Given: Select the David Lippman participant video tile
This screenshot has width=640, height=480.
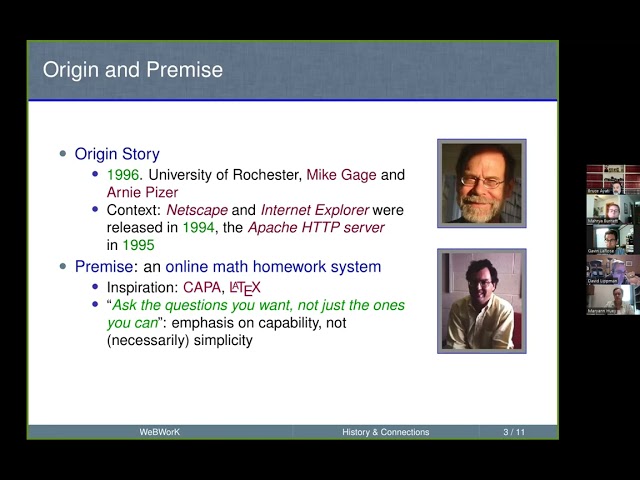Looking at the screenshot, I should [x=613, y=269].
